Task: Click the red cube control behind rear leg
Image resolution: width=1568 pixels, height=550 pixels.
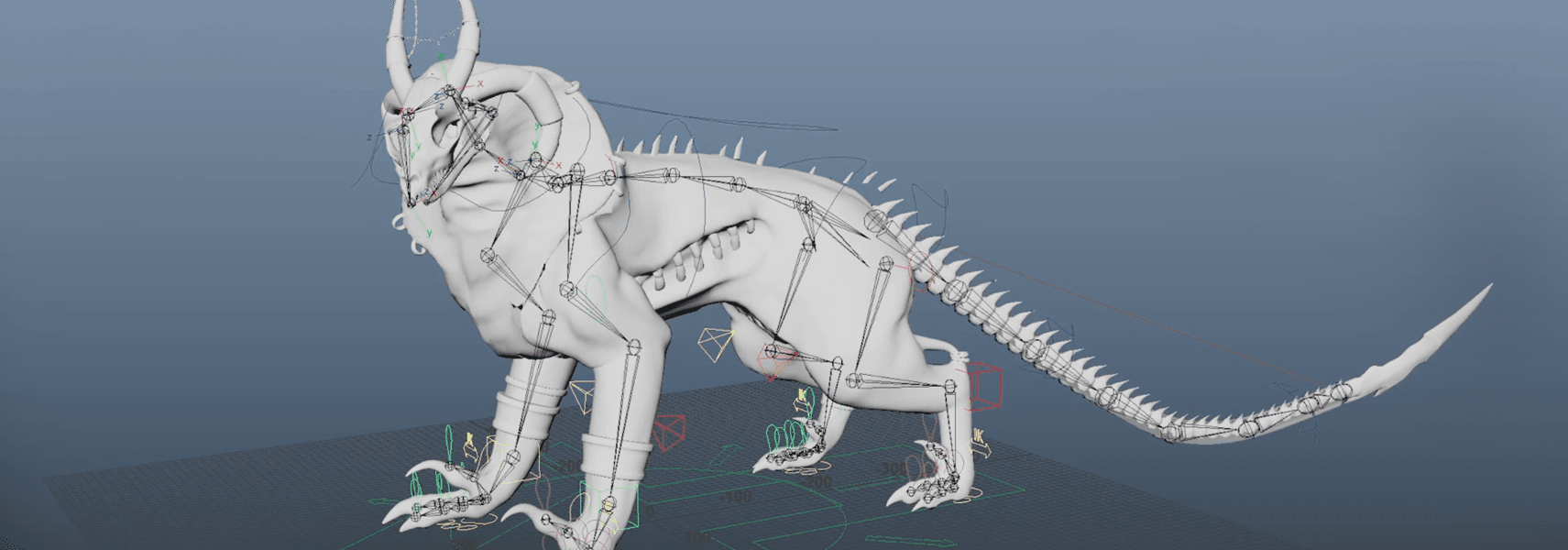Action: pyautogui.click(x=984, y=385)
